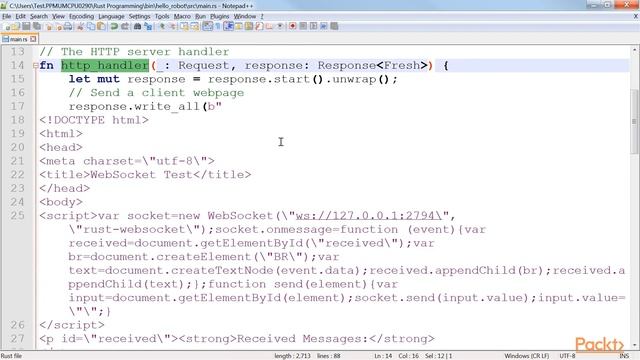The image size is (640, 360).
Task: Open the Encoding menu
Action: pyautogui.click(x=81, y=16)
